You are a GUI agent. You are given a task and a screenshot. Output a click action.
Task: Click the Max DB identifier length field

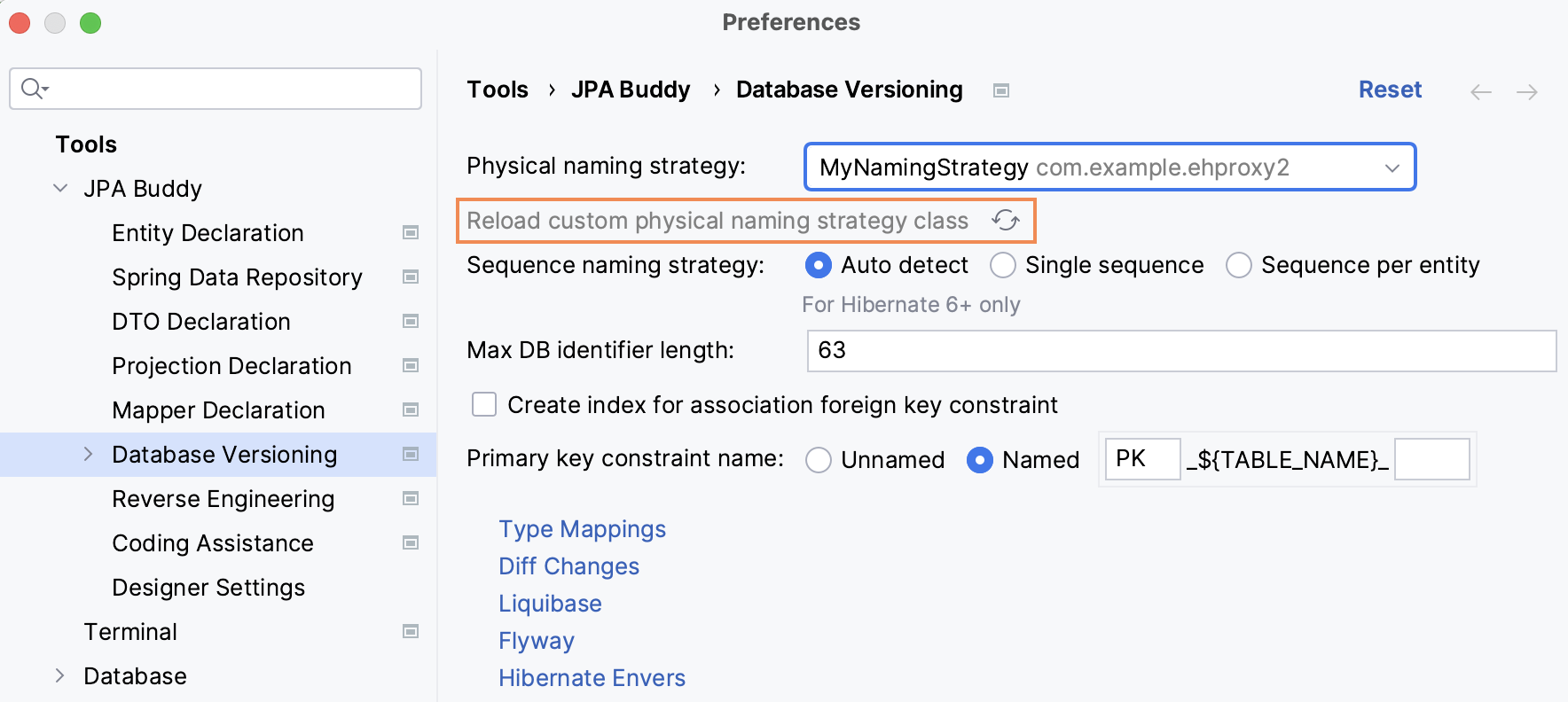1181,351
